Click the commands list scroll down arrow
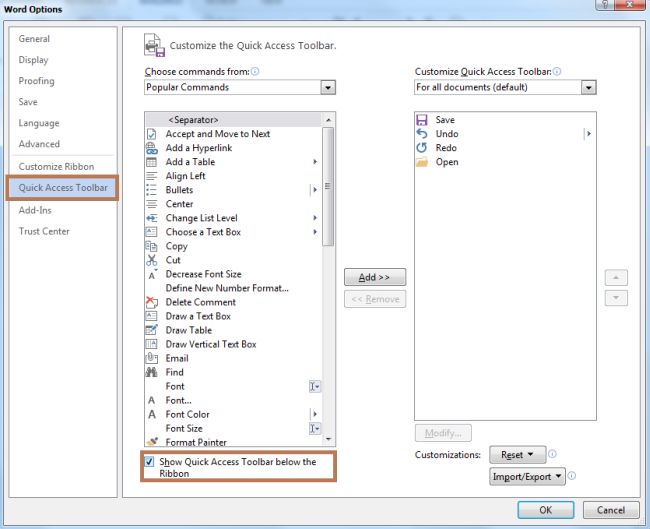650x529 pixels. point(328,439)
